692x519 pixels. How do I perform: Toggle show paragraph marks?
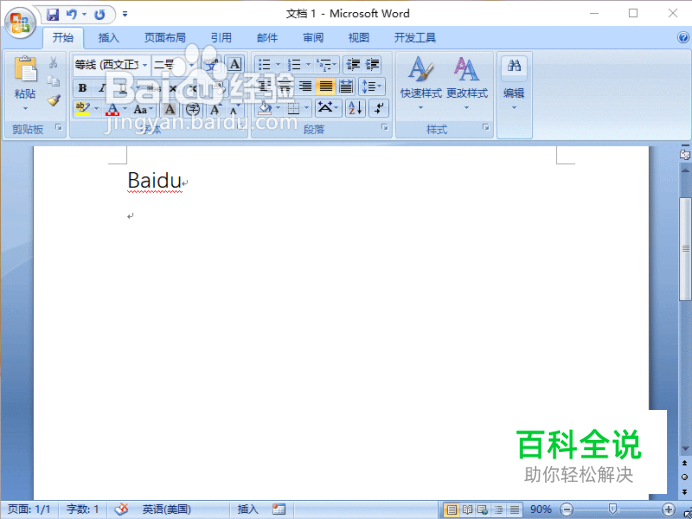click(x=379, y=108)
